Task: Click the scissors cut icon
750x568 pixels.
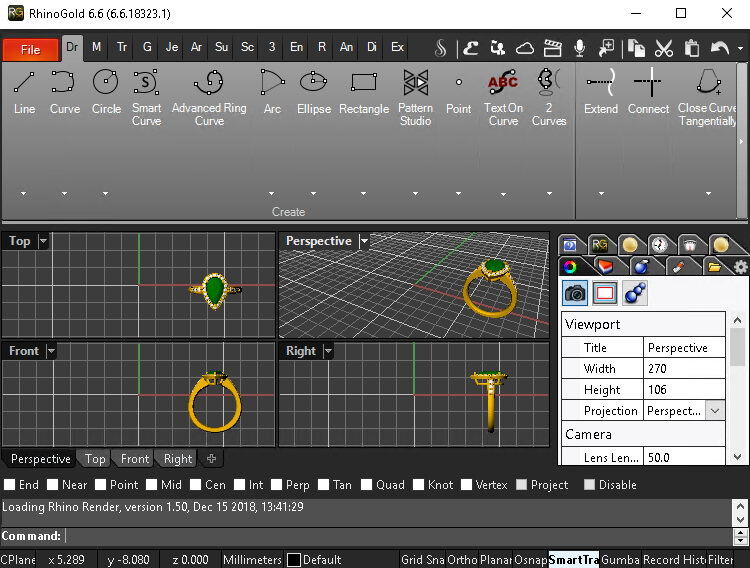Action: (664, 48)
